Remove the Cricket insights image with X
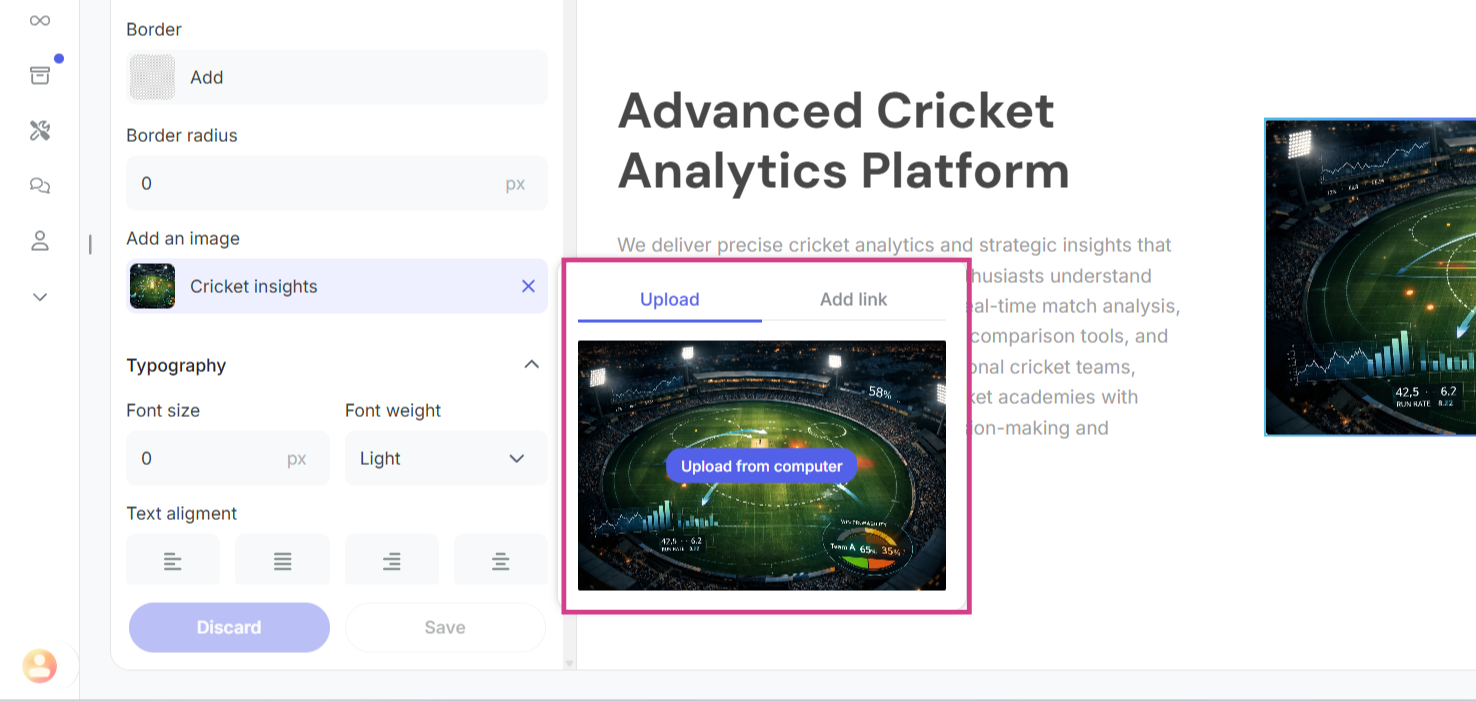Image resolution: width=1476 pixels, height=701 pixels. (x=528, y=286)
